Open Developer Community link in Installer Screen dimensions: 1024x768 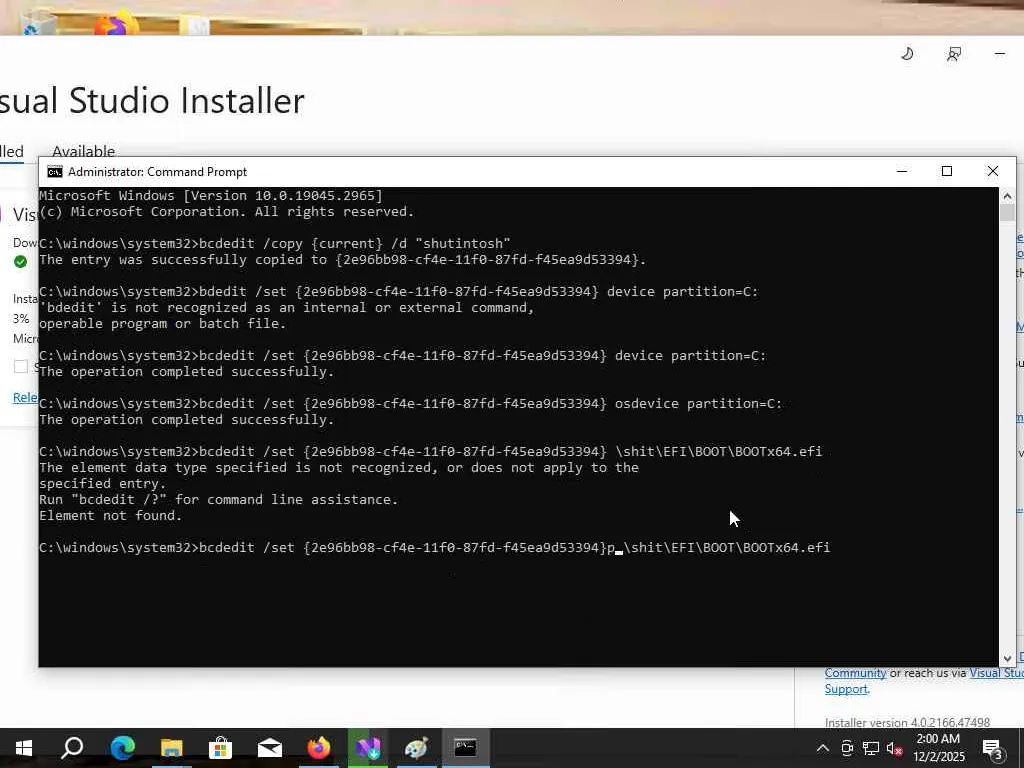click(855, 673)
